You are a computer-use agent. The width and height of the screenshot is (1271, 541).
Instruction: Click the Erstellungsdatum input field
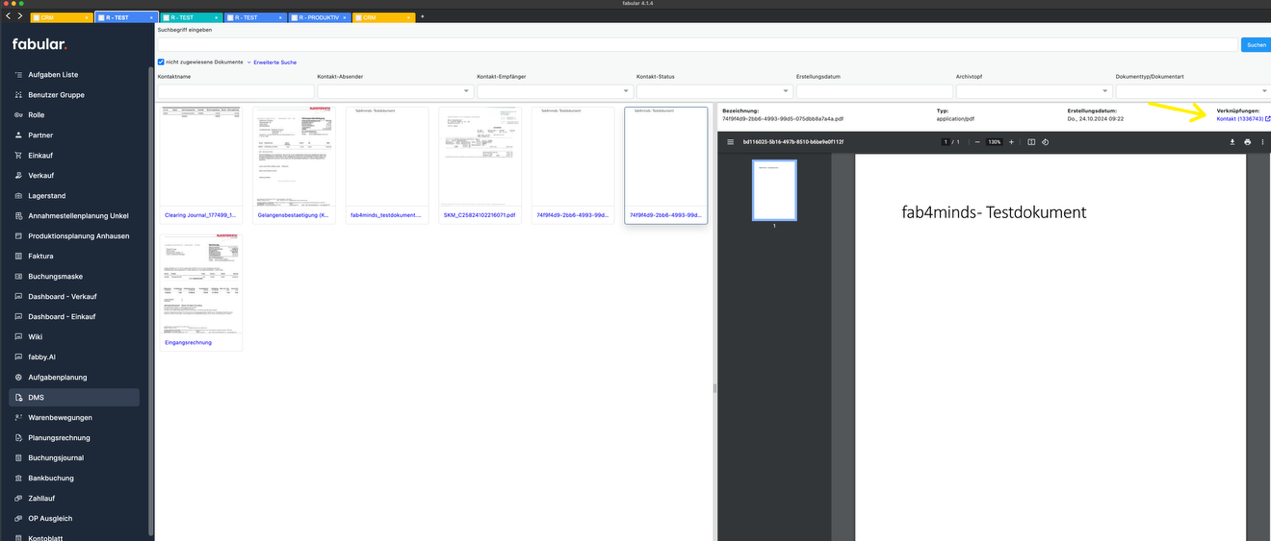pyautogui.click(x=875, y=91)
